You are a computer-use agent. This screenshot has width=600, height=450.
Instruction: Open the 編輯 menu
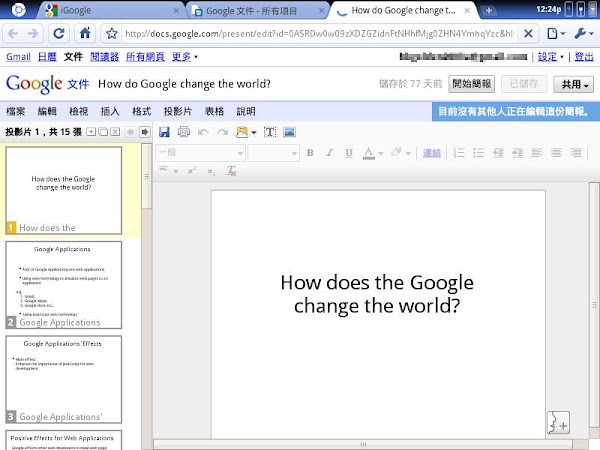[47, 111]
